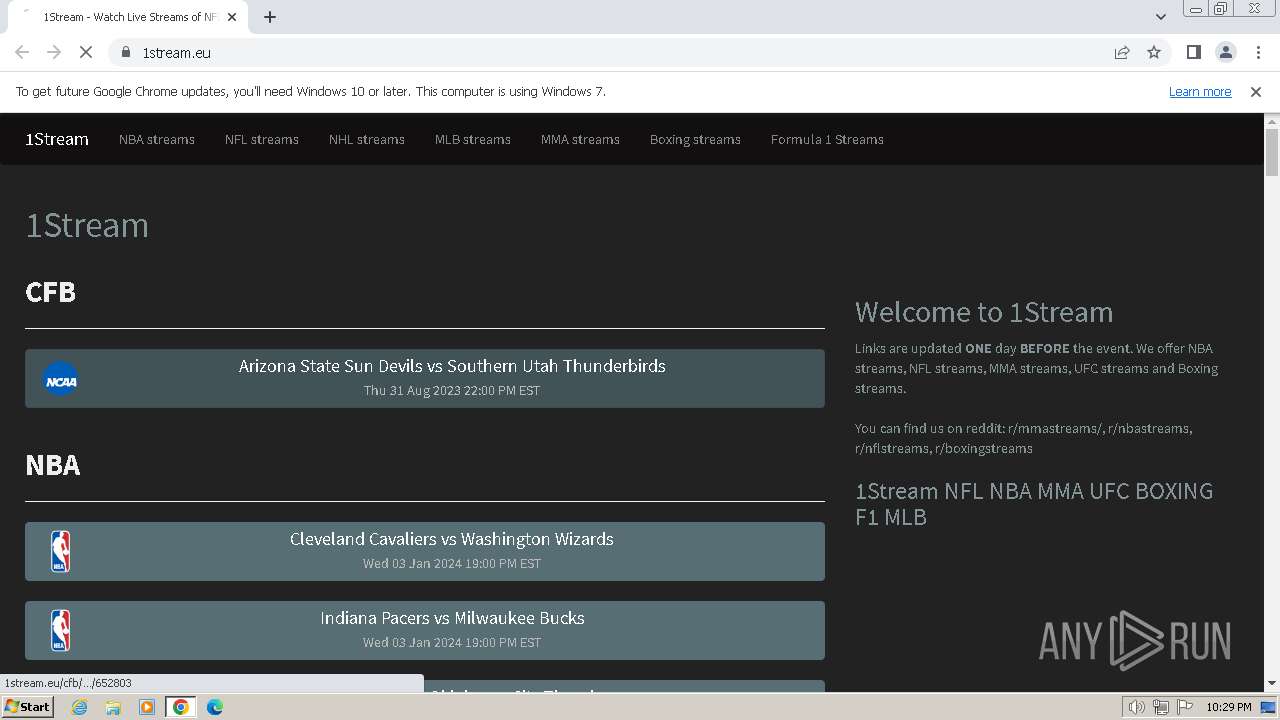Open Indiana Pacers vs Milwaukee Bucks
Image resolution: width=1280 pixels, height=720 pixels.
(425, 630)
